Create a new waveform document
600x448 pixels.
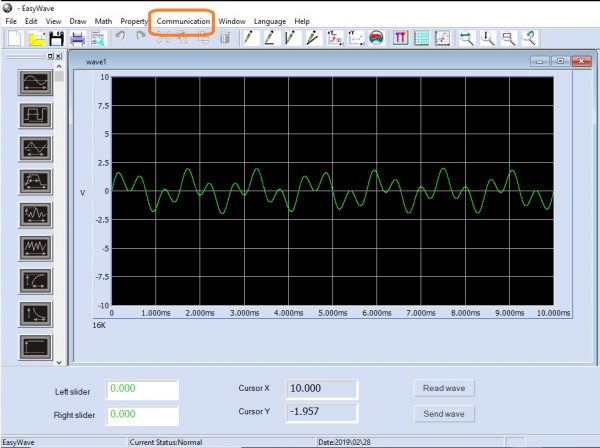(14, 39)
